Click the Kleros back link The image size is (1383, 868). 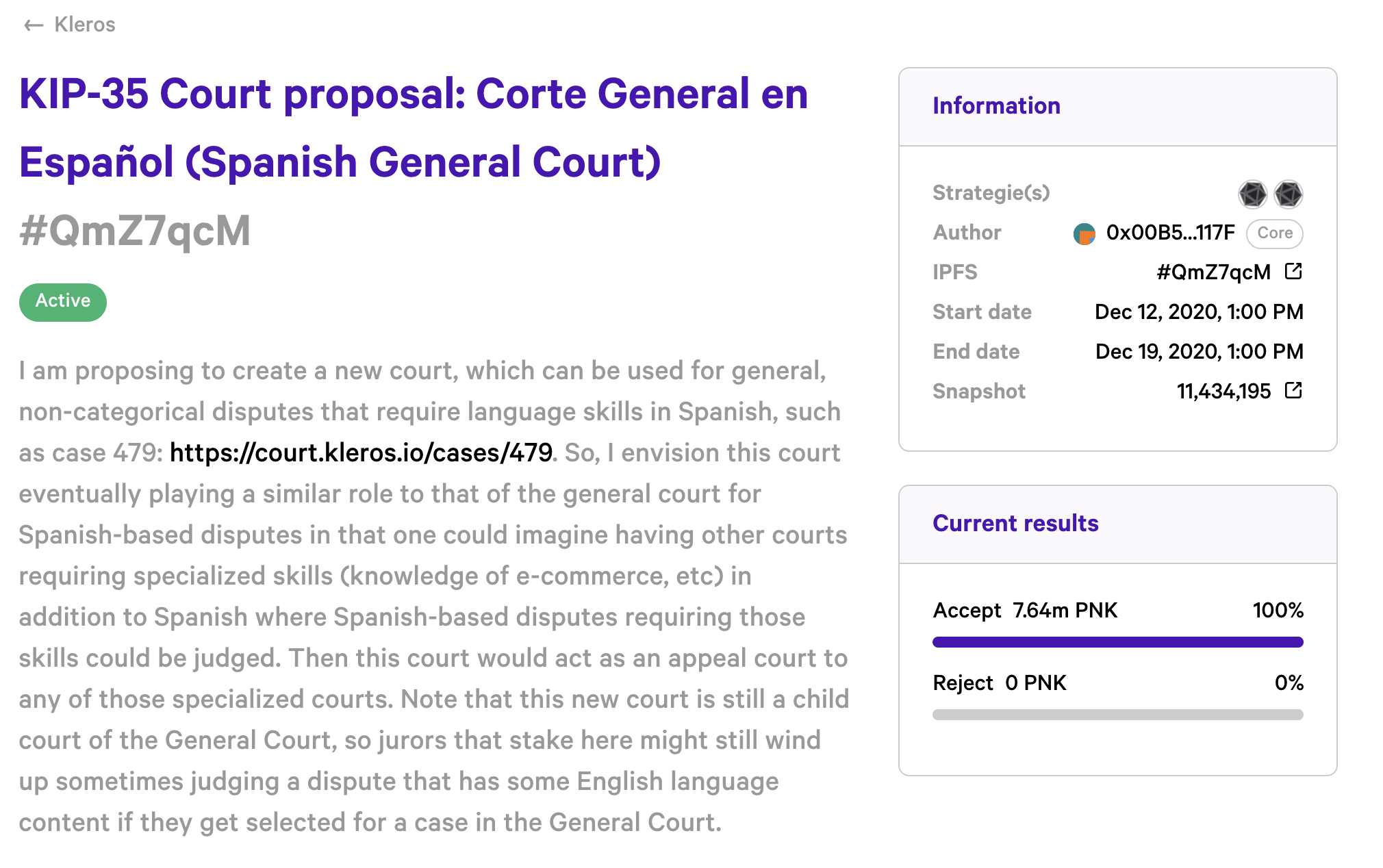pyautogui.click(x=85, y=25)
